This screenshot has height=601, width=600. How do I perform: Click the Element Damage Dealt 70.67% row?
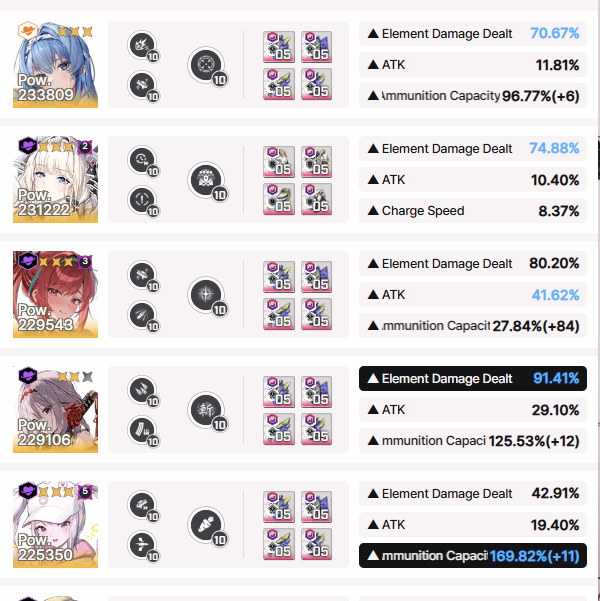473,34
